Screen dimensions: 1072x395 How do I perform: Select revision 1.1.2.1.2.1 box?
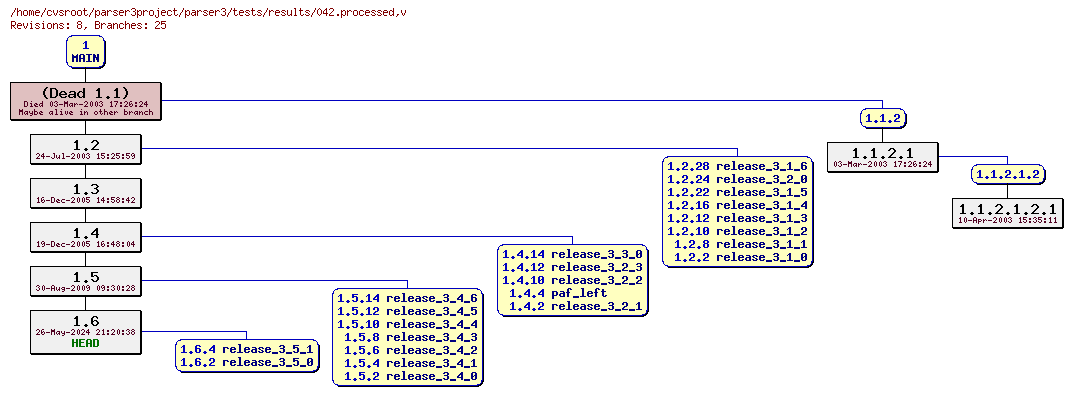(1008, 213)
